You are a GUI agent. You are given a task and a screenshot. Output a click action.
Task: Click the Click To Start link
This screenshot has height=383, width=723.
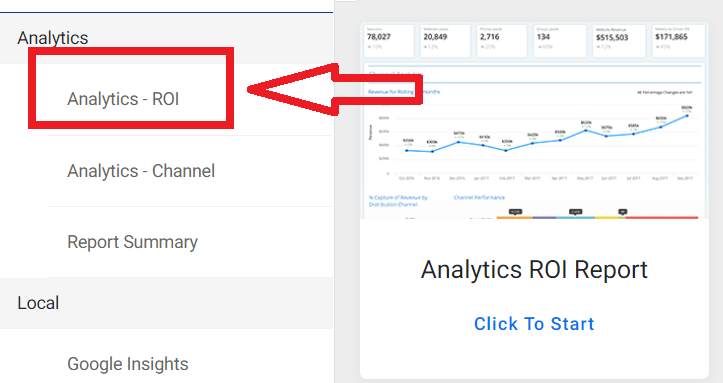pos(534,324)
